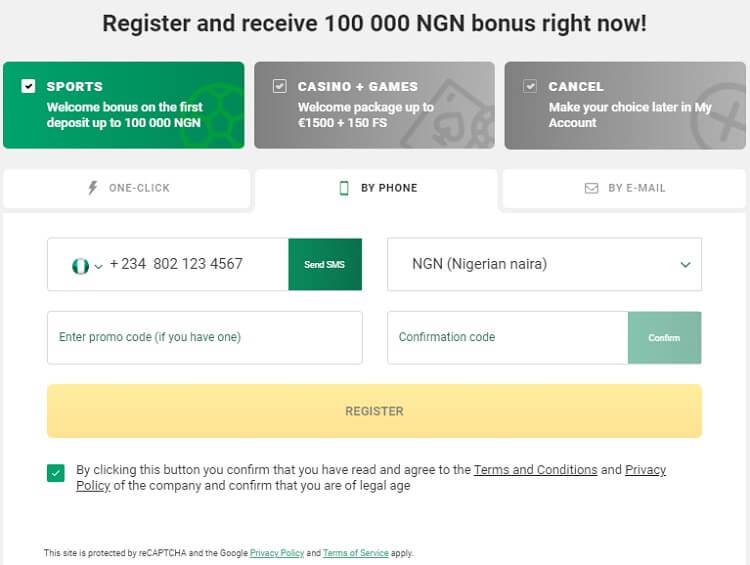Switch to the By E-mail tab
This screenshot has width=750, height=565.
[x=624, y=188]
